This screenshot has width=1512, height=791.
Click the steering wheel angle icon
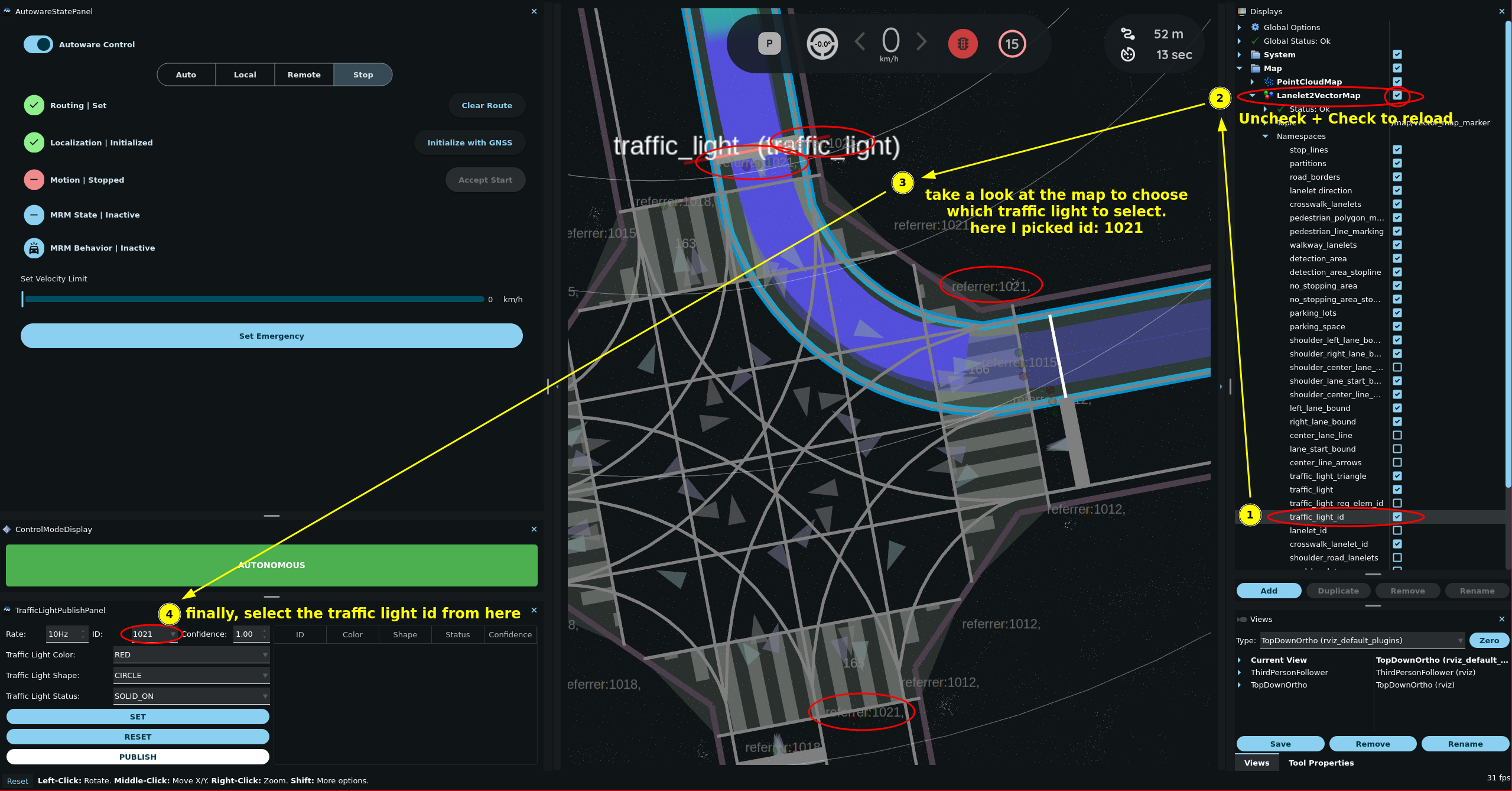pyautogui.click(x=822, y=44)
